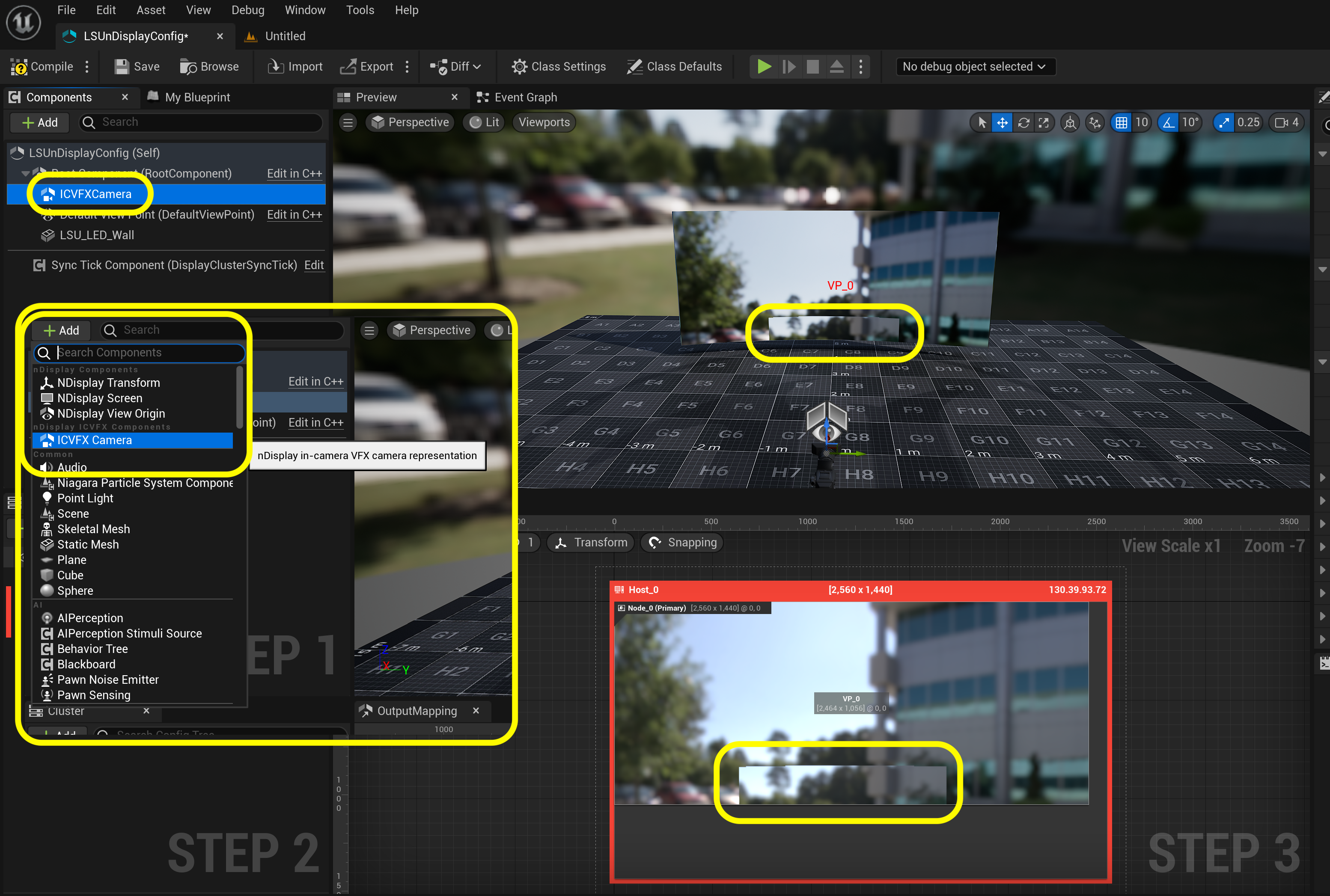Activate the Translate move gizmo tool
Image resolution: width=1330 pixels, height=896 pixels.
[x=1002, y=122]
